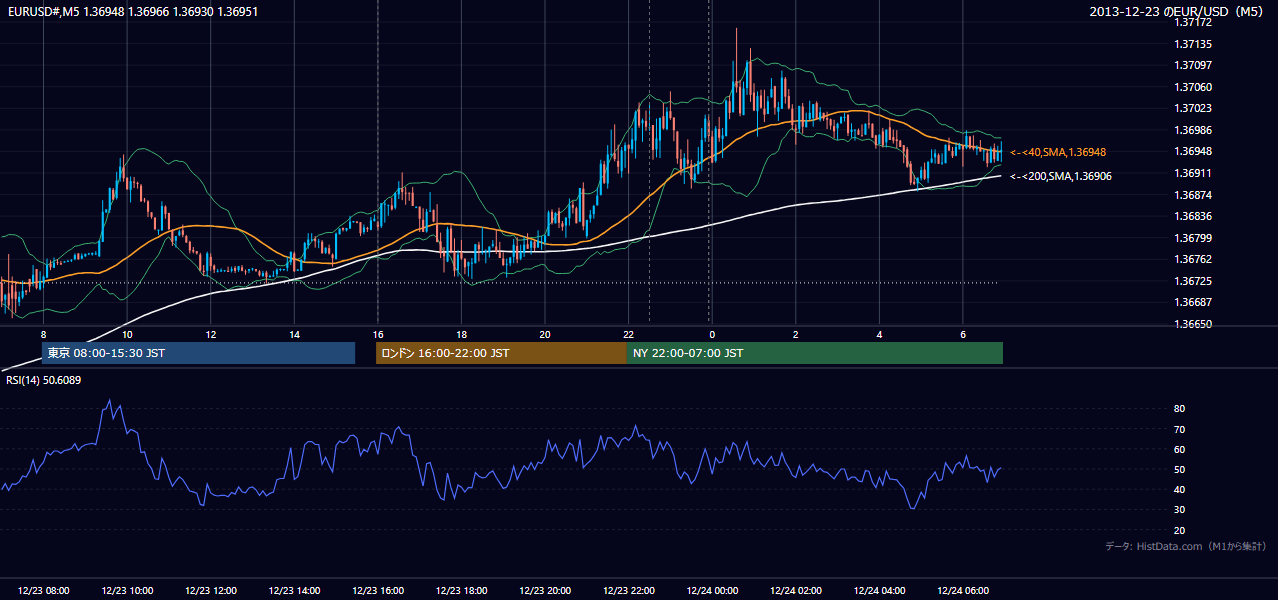Select the ロンドン 16:00-22:00 JST session bar
The height and width of the screenshot is (600, 1278).
pos(501,353)
